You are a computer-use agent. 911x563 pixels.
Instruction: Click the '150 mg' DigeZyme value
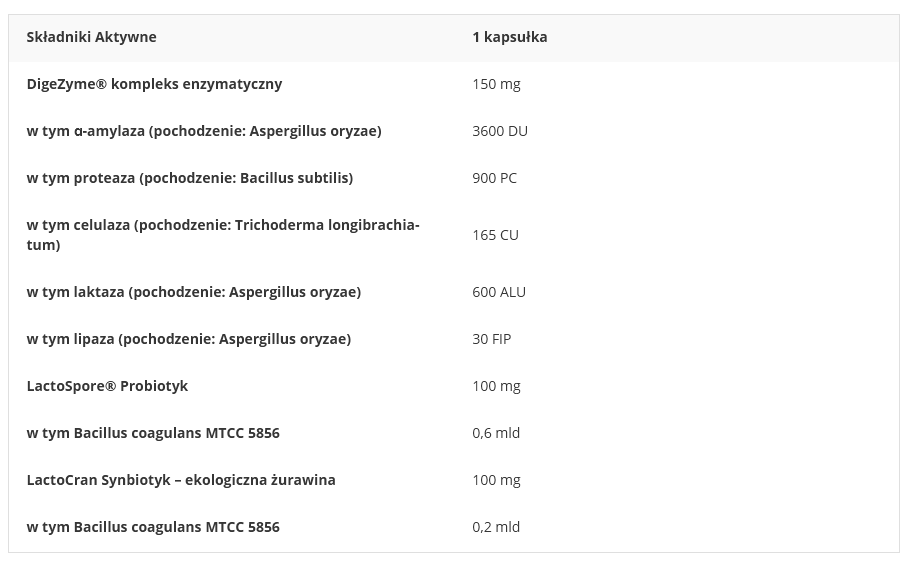[496, 84]
